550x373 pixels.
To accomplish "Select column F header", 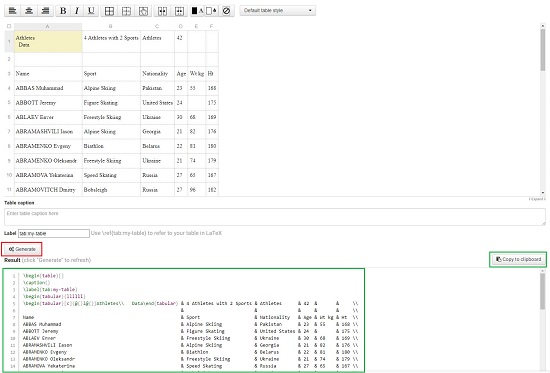I will click(x=212, y=26).
